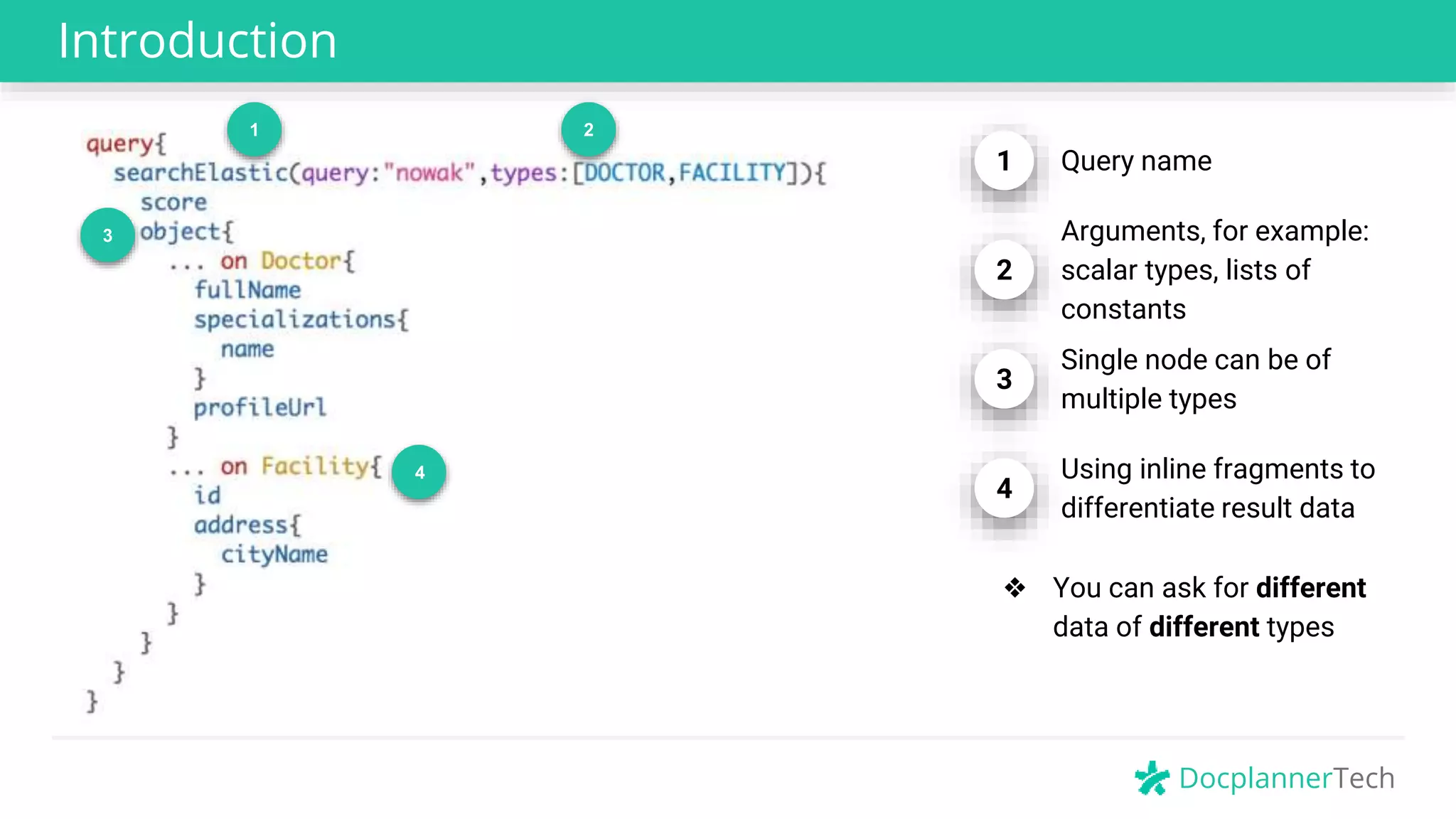The width and height of the screenshot is (1456, 819).
Task: Click the 'query:' argument inside searchElastic
Action: coord(340,173)
